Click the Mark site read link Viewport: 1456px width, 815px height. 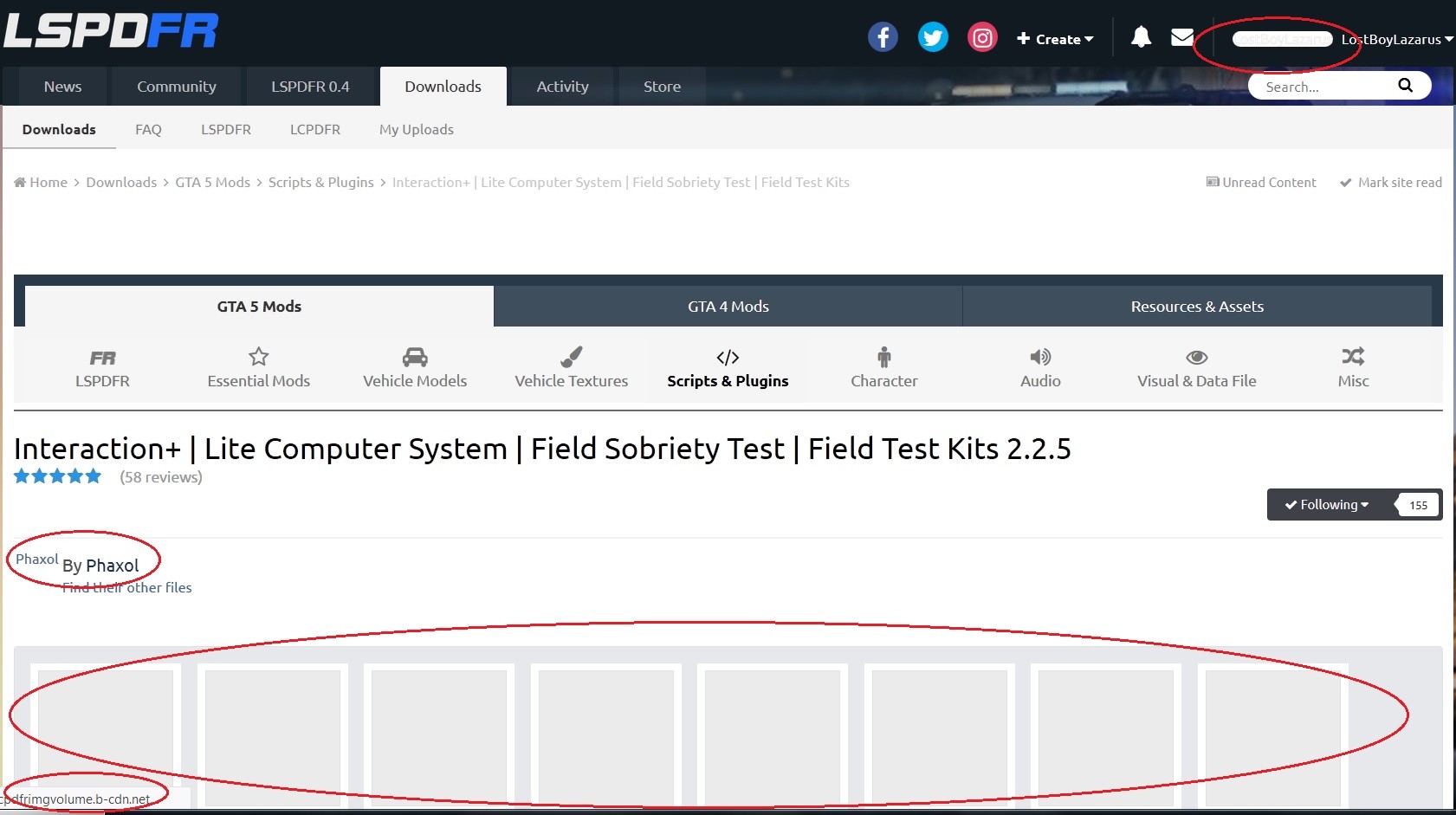(1391, 183)
